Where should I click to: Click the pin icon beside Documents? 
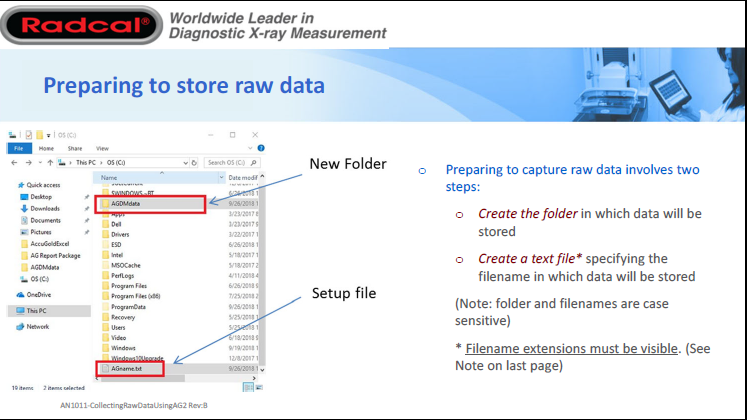tap(87, 220)
